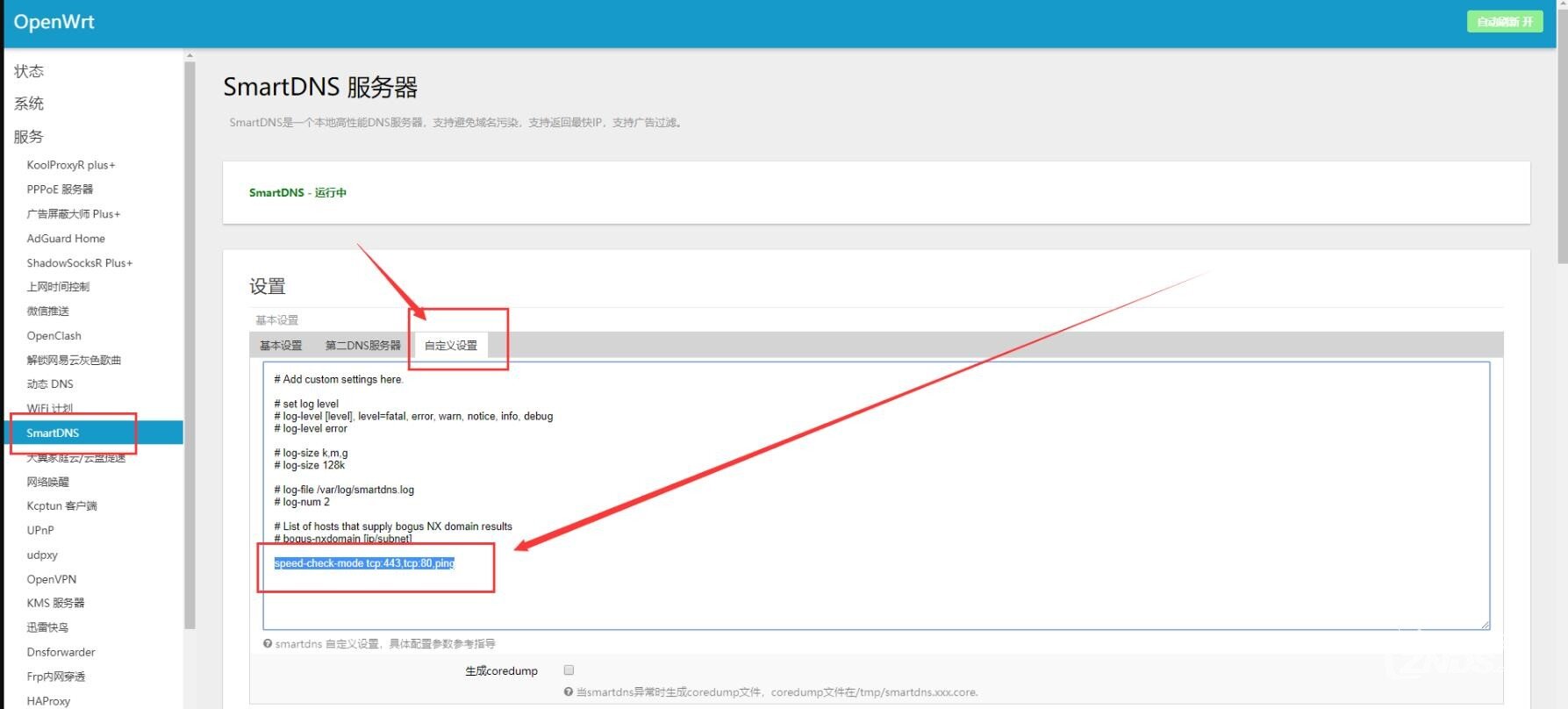Open 上网时间控制 page

point(58,287)
